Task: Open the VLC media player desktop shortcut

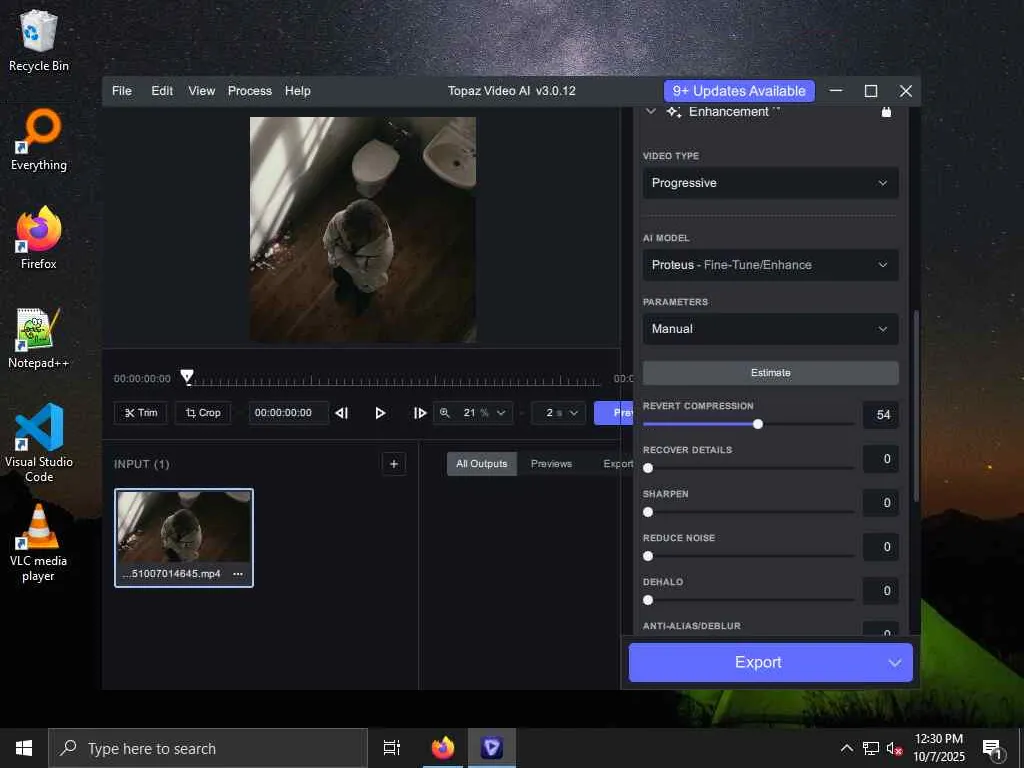Action: pyautogui.click(x=39, y=543)
